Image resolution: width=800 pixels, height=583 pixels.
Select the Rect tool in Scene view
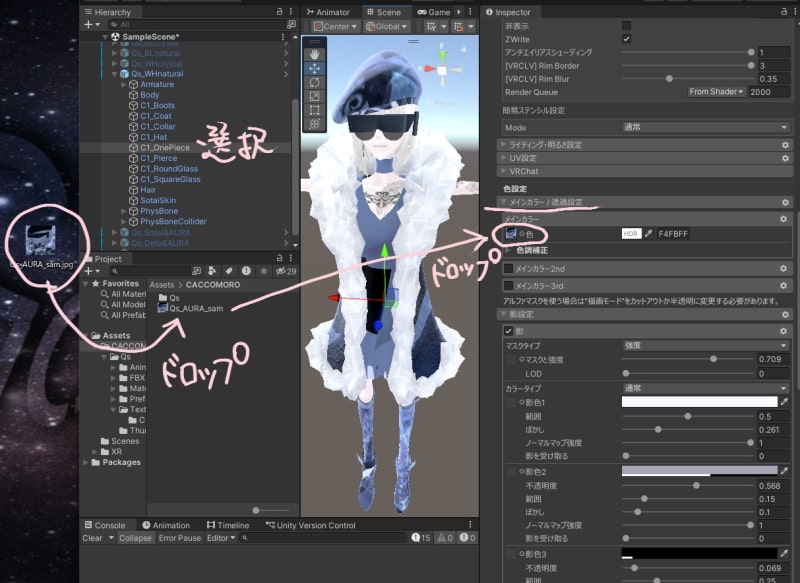pyautogui.click(x=315, y=110)
